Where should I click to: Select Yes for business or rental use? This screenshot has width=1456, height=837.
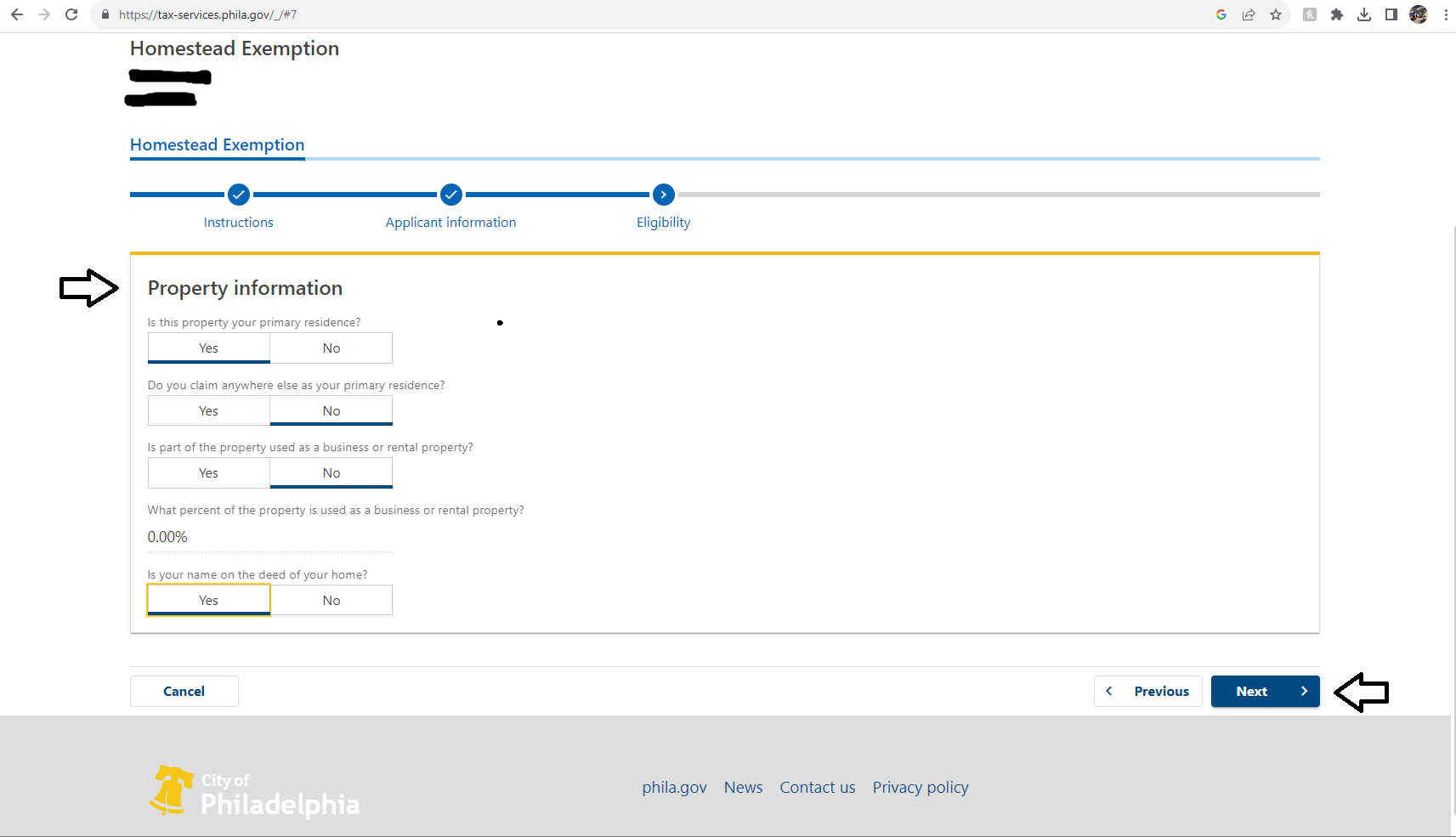(209, 473)
